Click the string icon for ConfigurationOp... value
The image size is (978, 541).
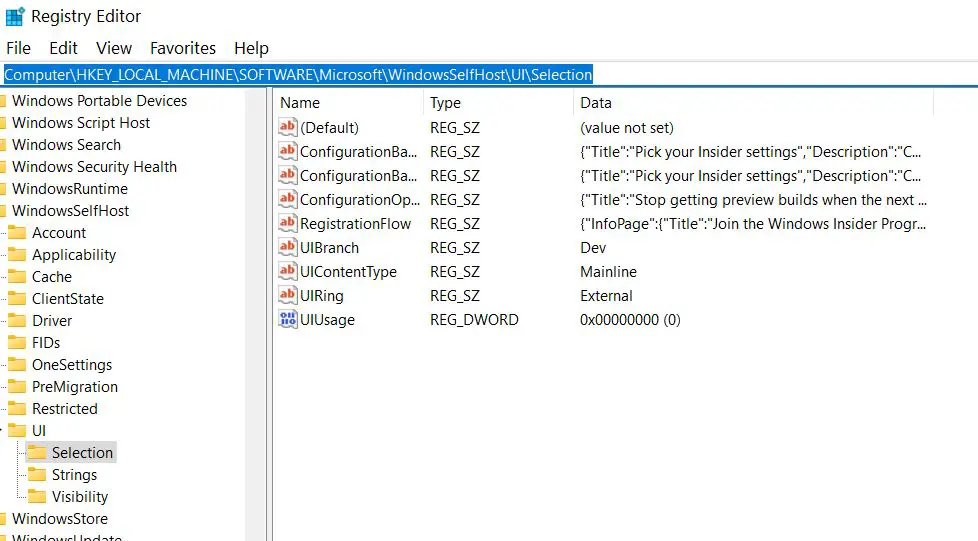pyautogui.click(x=288, y=200)
